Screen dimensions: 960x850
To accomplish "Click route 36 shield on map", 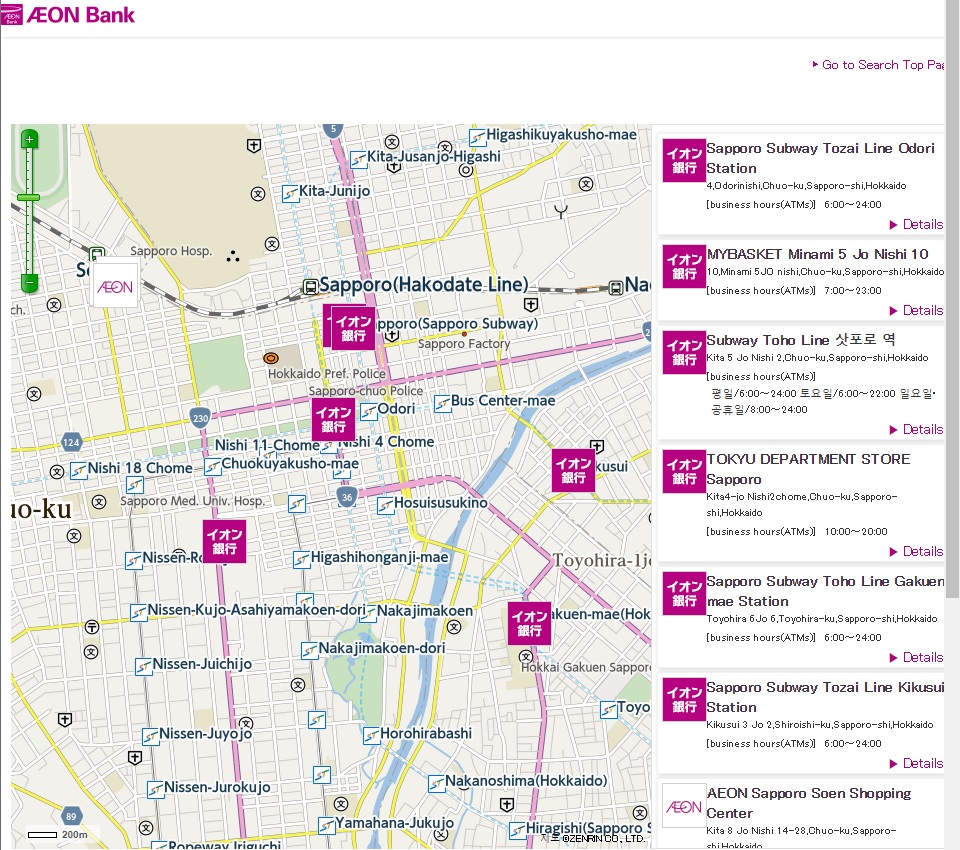I will point(347,497).
